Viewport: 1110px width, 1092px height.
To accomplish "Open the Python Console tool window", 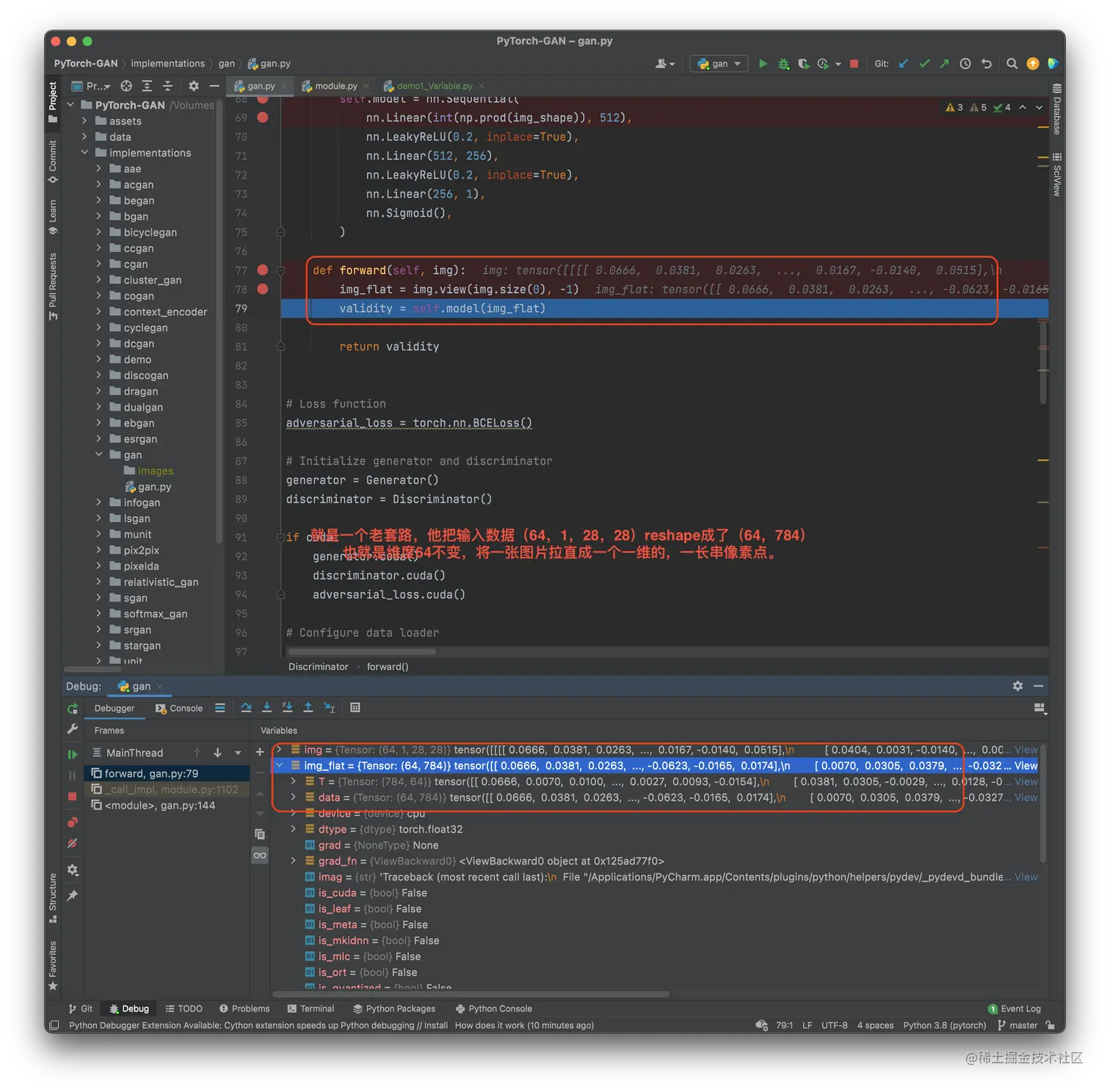I will point(493,1008).
